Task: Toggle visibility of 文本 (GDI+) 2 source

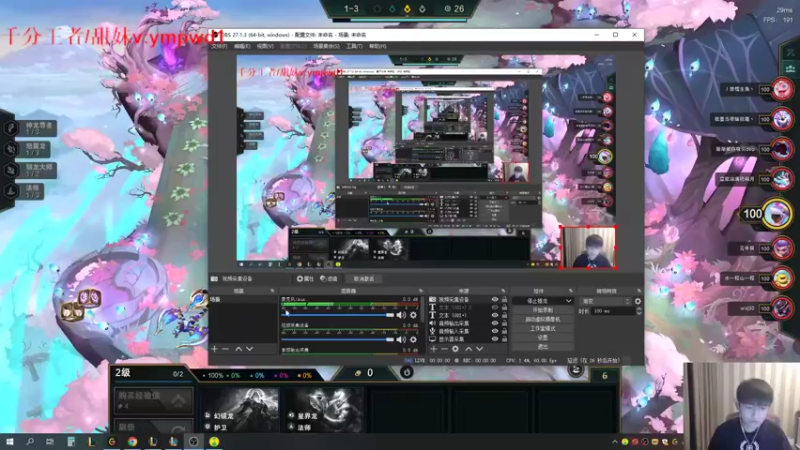Action: tap(494, 308)
